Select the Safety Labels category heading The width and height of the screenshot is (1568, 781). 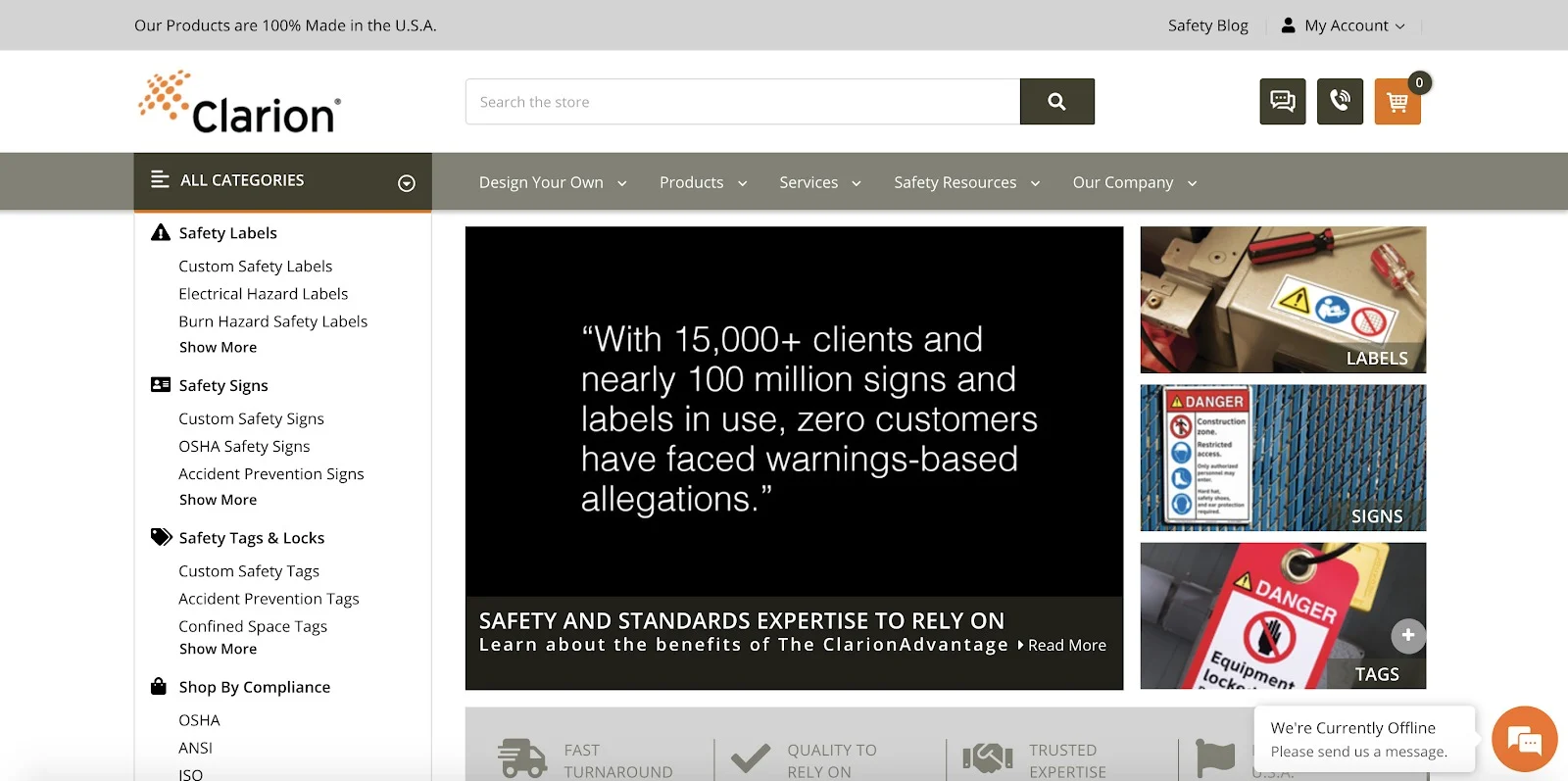[228, 233]
